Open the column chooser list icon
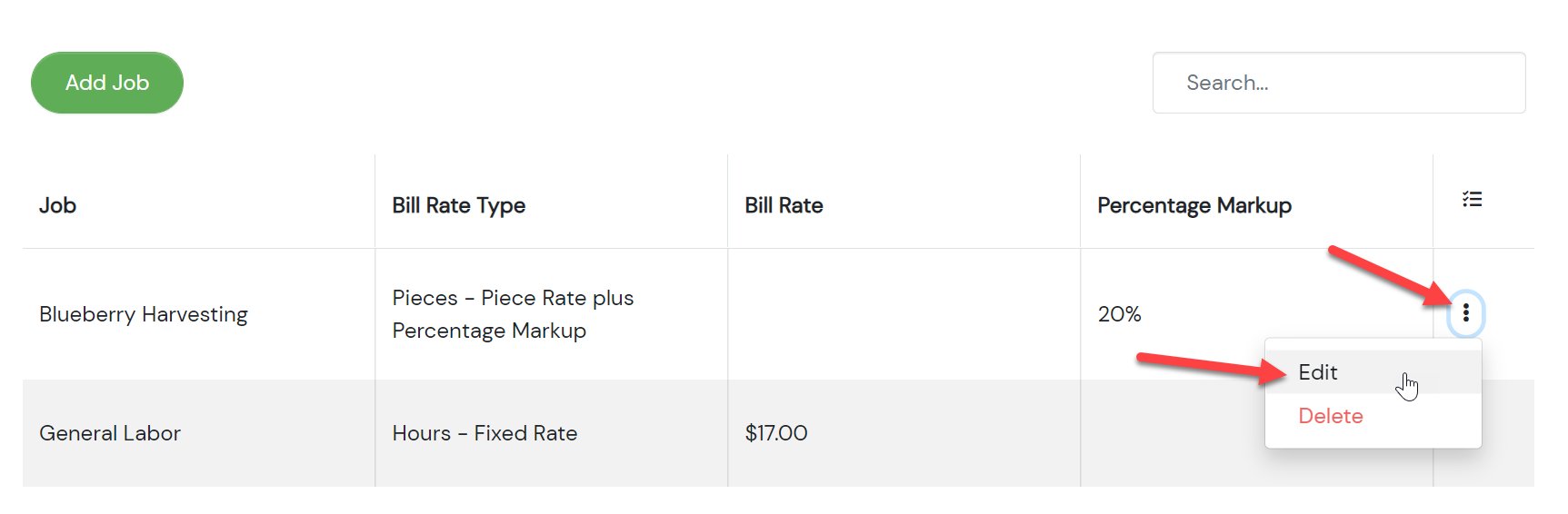Image resolution: width=1568 pixels, height=514 pixels. (1472, 199)
